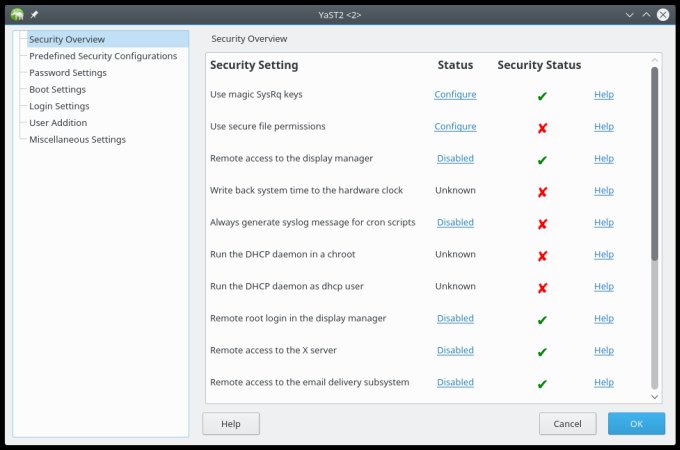Click 'Use magic SysRq keys' setting text
680x450 pixels.
click(256, 95)
